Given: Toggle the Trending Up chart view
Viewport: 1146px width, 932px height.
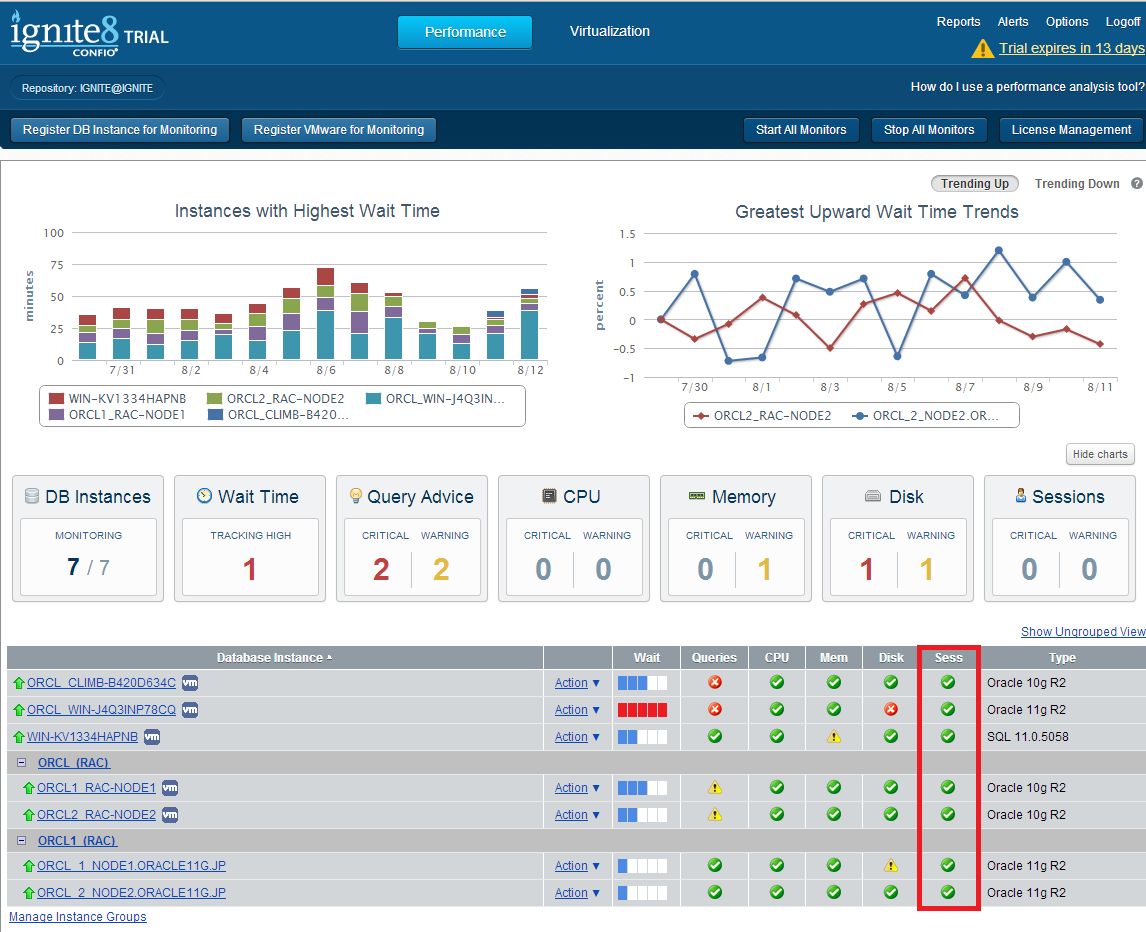Looking at the screenshot, I should pos(974,183).
